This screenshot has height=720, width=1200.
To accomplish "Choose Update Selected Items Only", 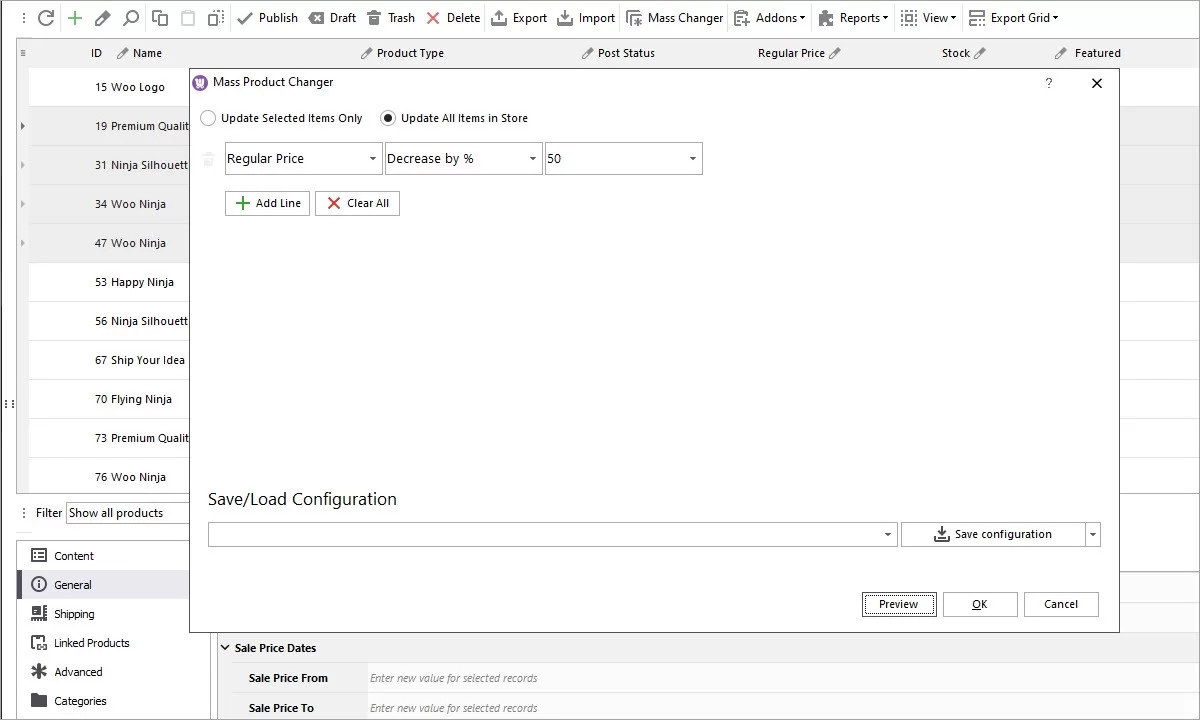I will click(x=208, y=117).
